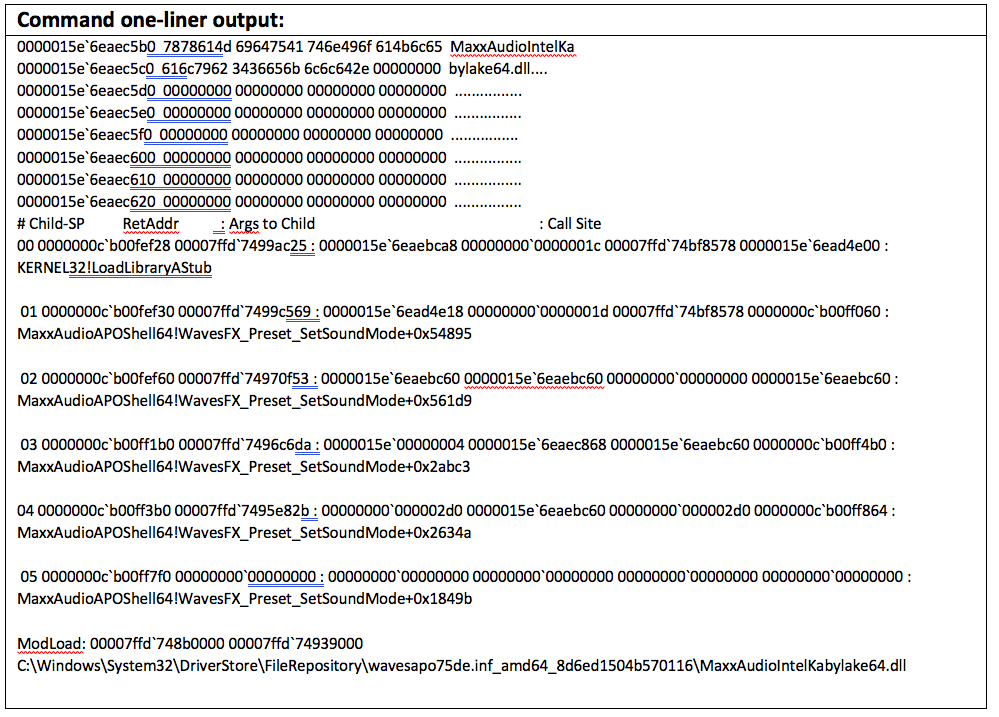Click return address 00007ffd`7499ac25
This screenshot has width=999, height=717.
point(241,246)
